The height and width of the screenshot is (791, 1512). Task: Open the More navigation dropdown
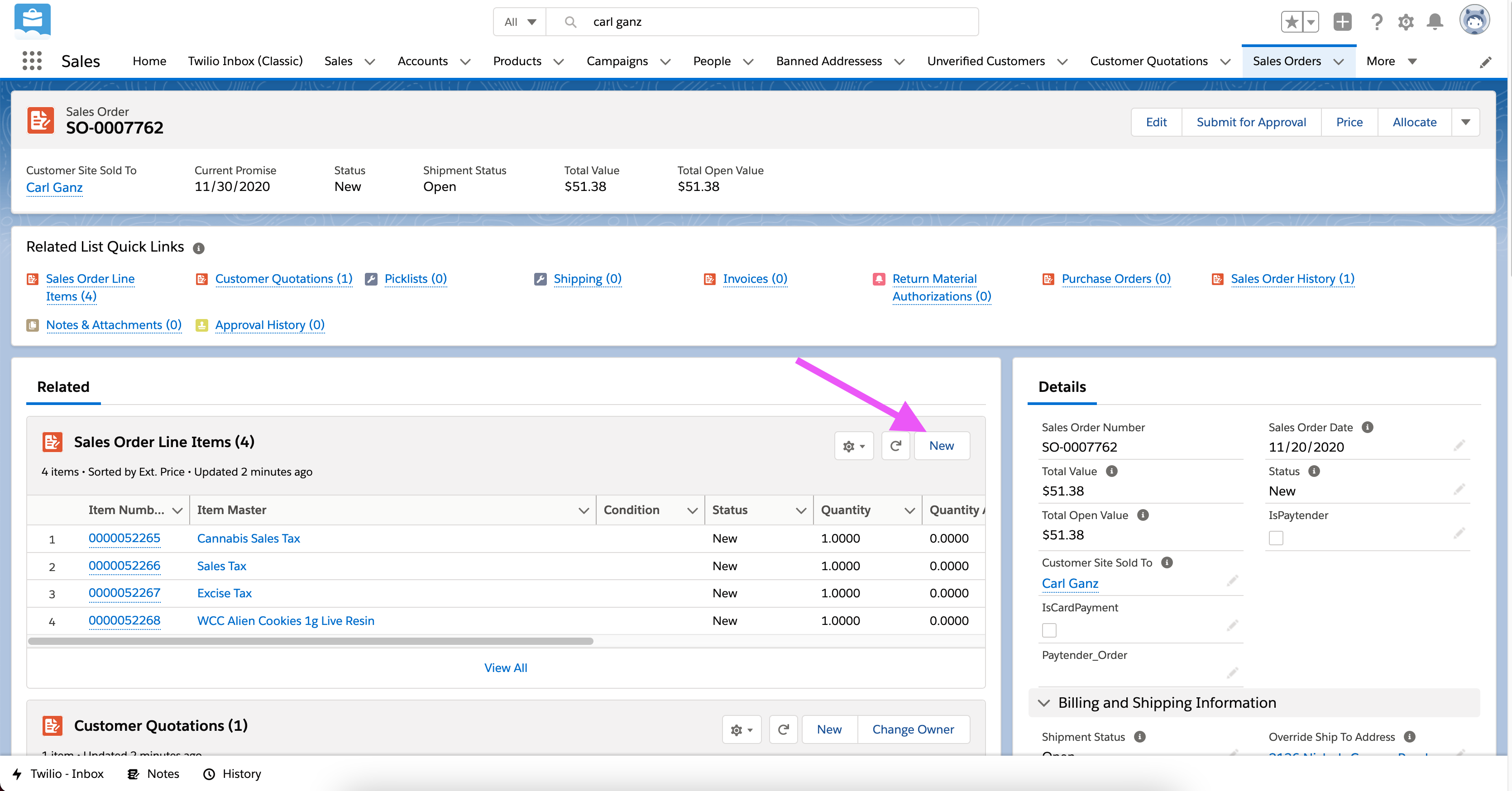[x=1391, y=61]
